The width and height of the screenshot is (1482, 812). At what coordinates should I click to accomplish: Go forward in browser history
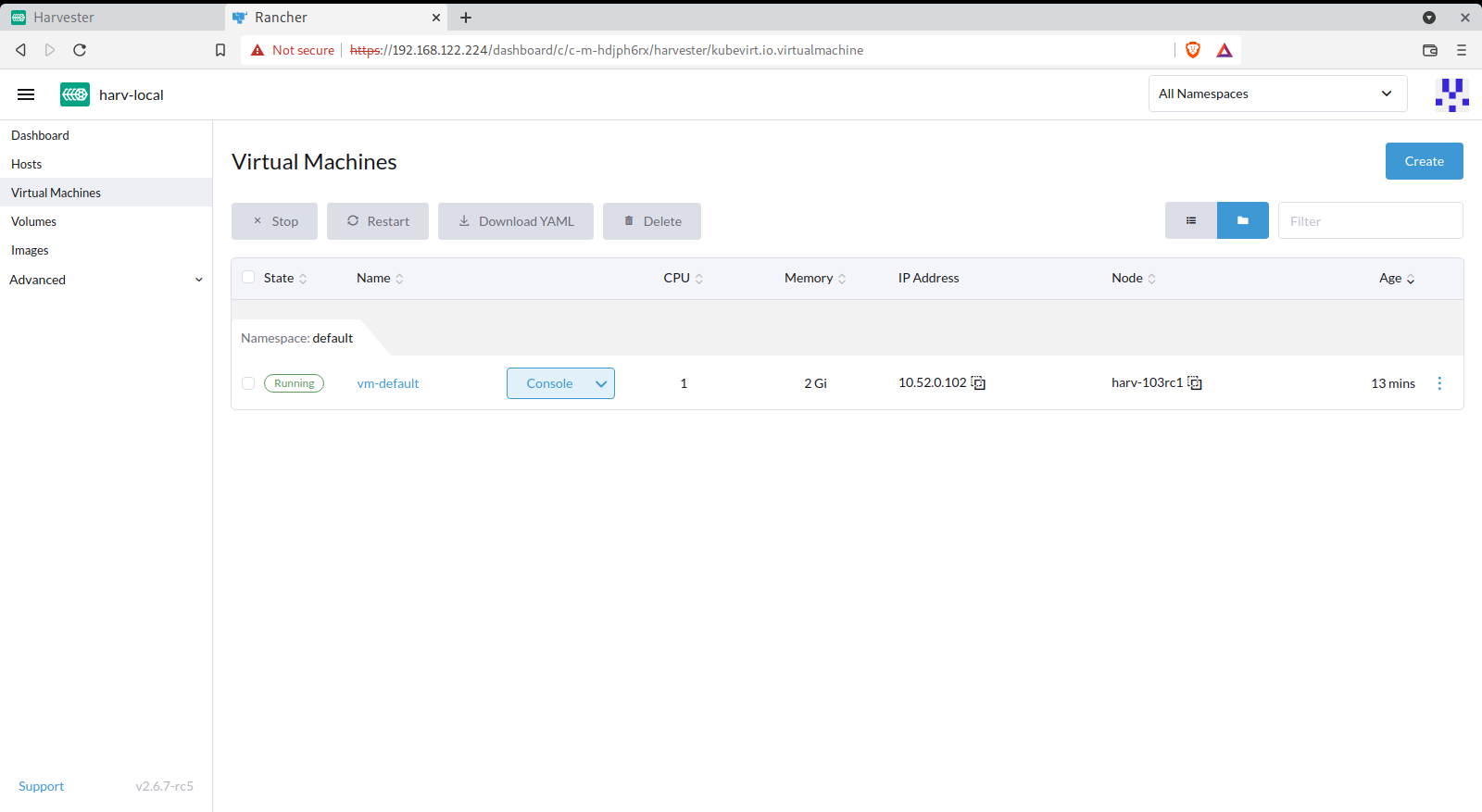click(50, 50)
